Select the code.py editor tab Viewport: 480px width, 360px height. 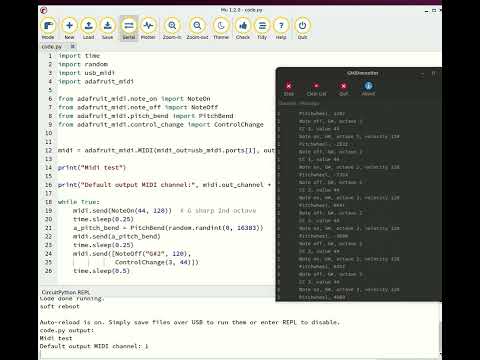click(52, 47)
